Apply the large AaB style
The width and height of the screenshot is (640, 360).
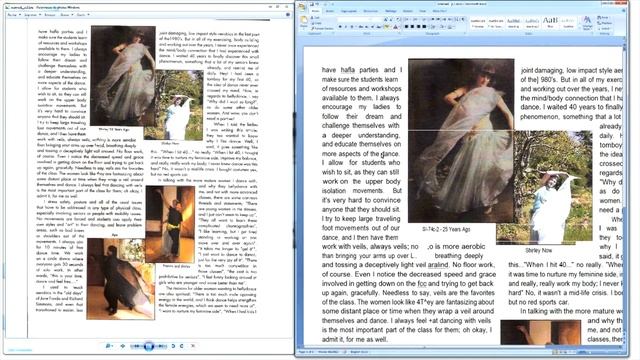pos(551,23)
